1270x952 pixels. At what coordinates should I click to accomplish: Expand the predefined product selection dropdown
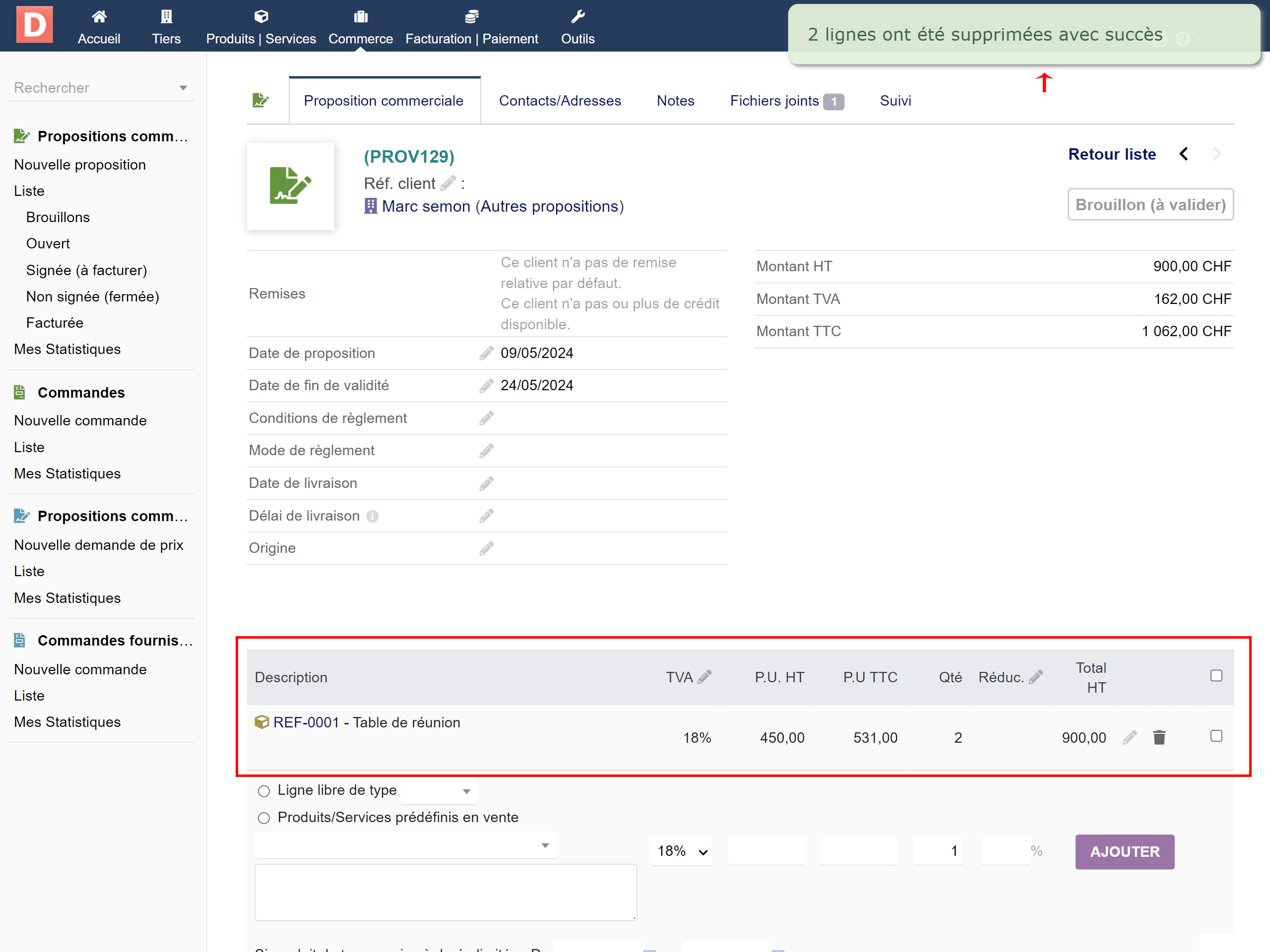405,845
